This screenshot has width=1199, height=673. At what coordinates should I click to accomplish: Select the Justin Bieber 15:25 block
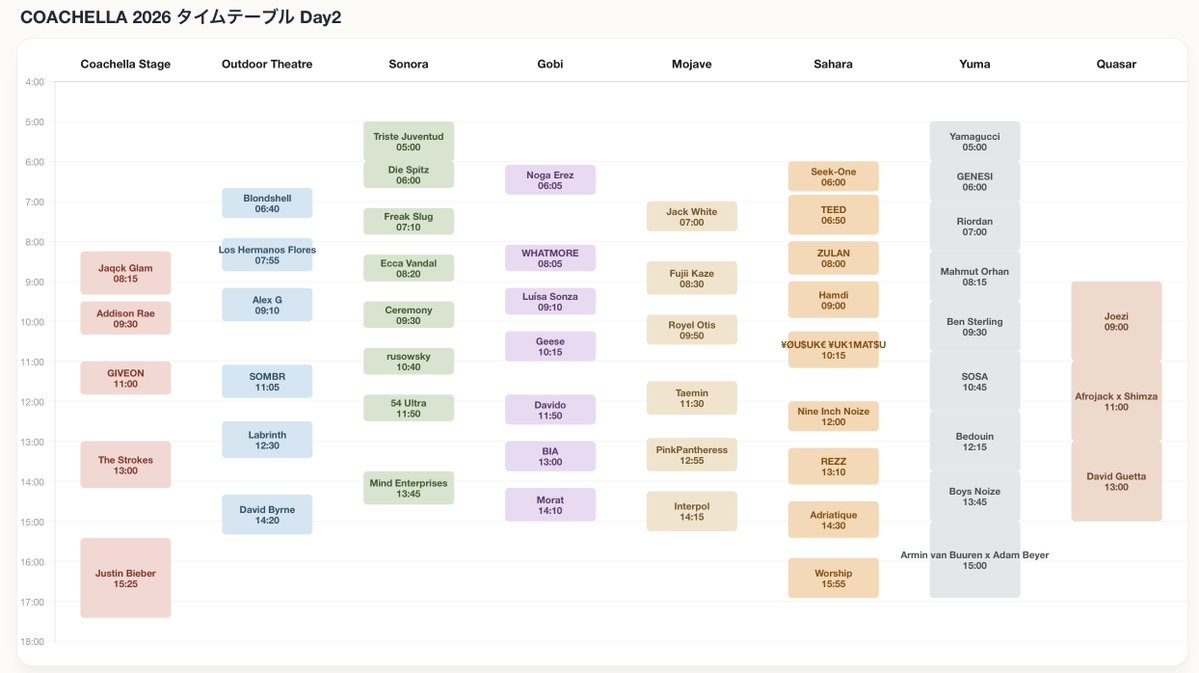(x=125, y=577)
